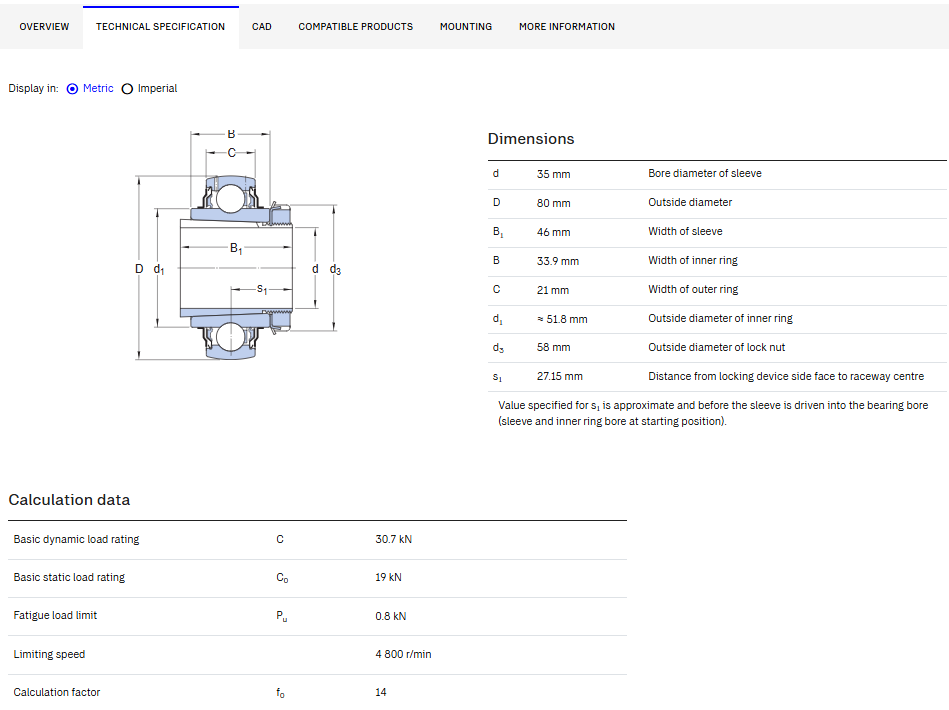
Task: Click 'Basic dynamic load rating' label
Action: point(76,539)
